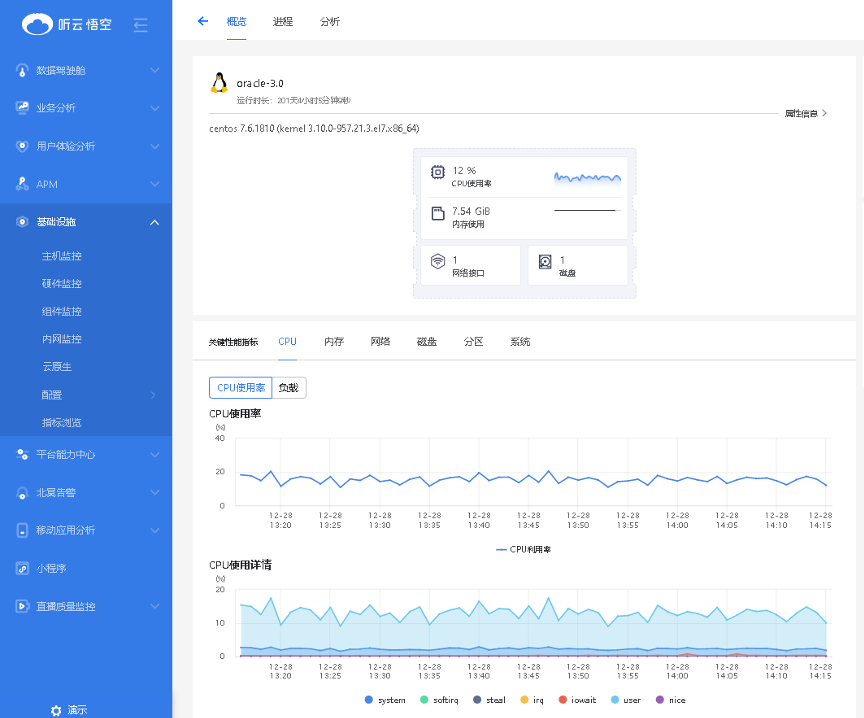Image resolution: width=864 pixels, height=718 pixels.
Task: Open the 内存 metrics tab
Action: click(334, 341)
